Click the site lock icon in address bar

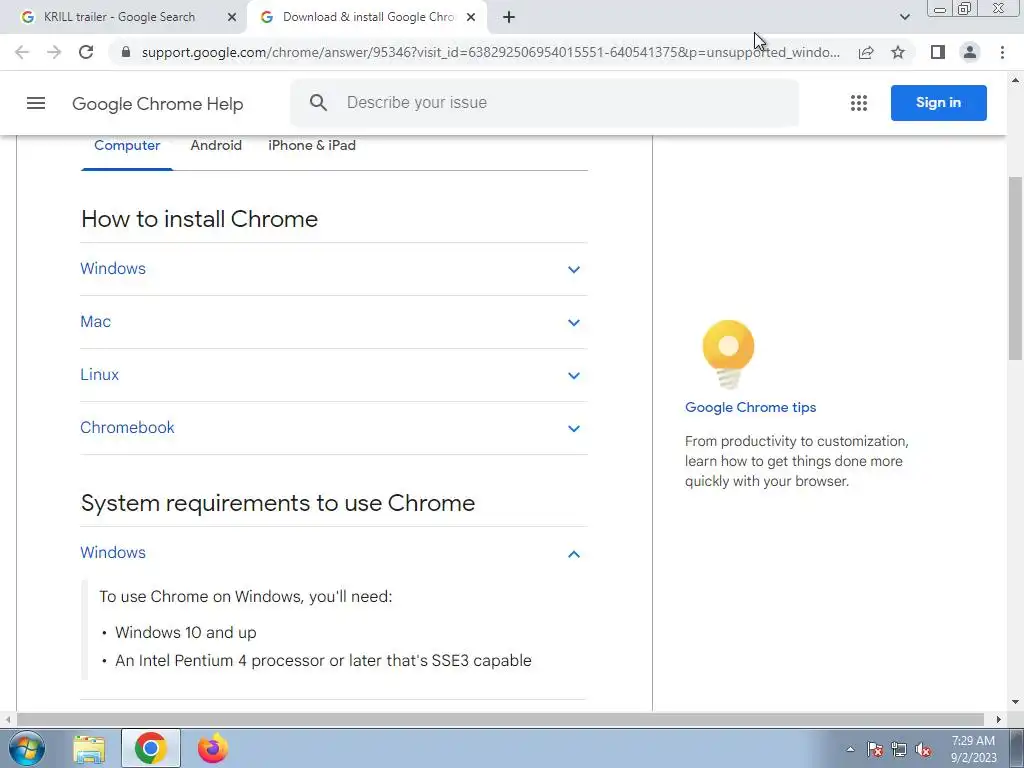[126, 52]
